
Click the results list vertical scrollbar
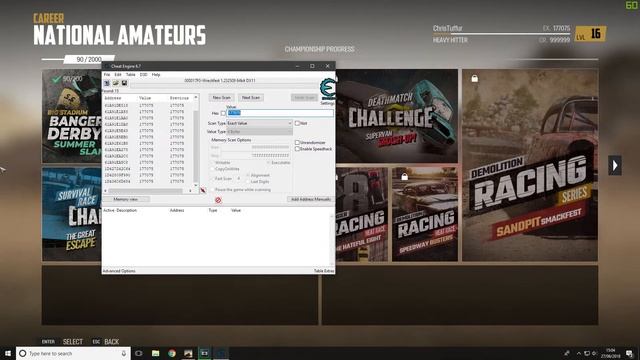click(x=196, y=141)
